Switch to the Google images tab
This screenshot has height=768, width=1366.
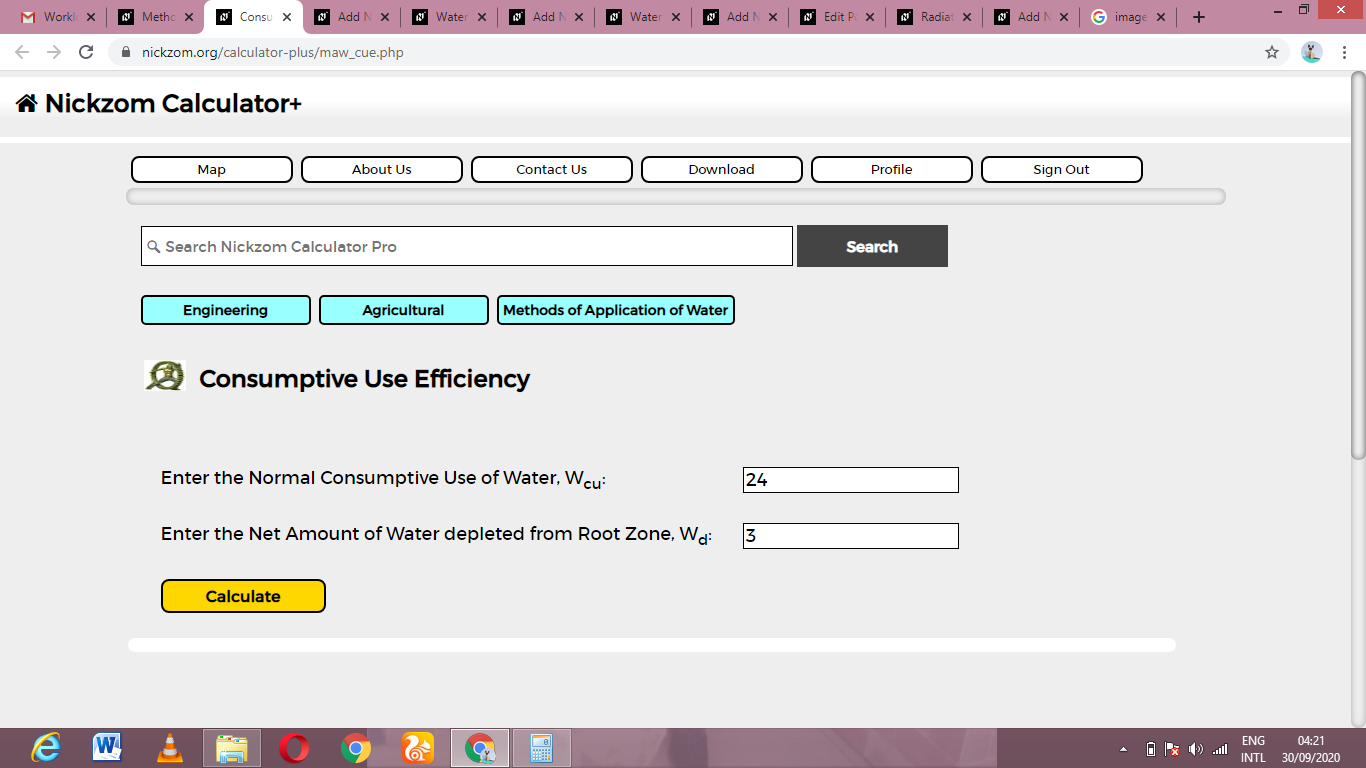1129,17
